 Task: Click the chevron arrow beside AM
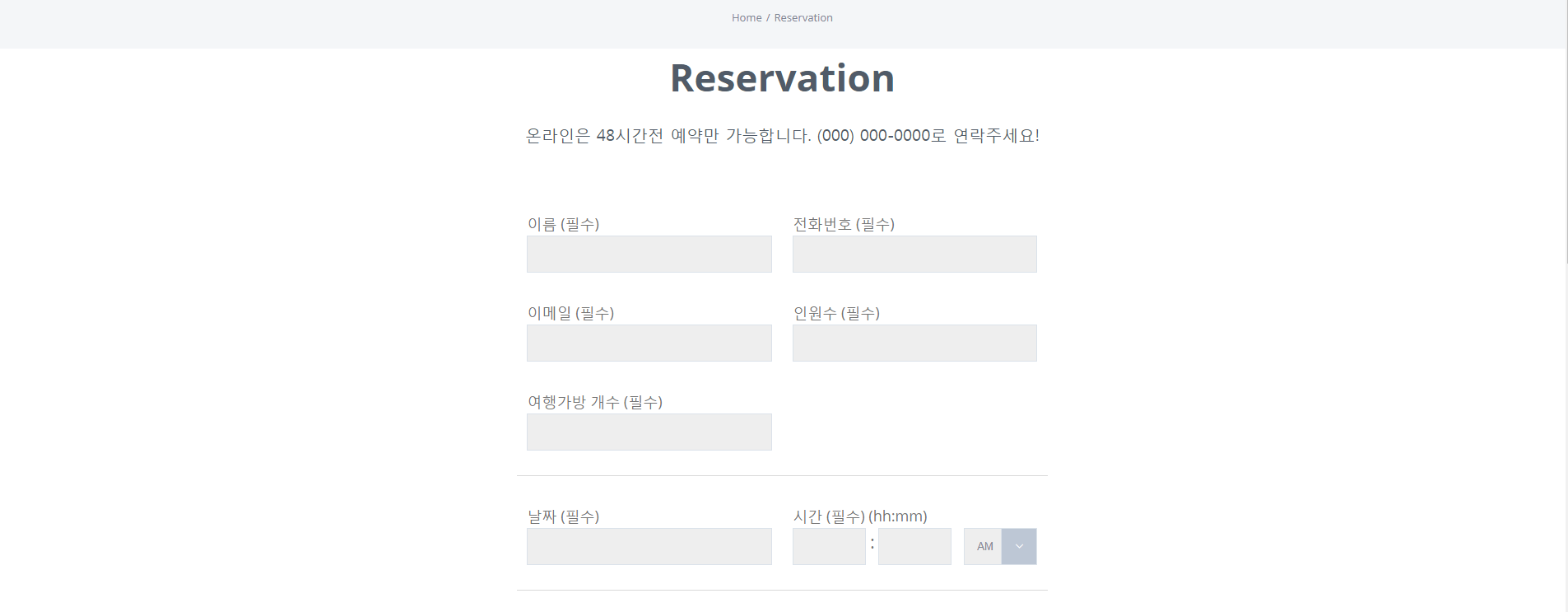point(1019,547)
